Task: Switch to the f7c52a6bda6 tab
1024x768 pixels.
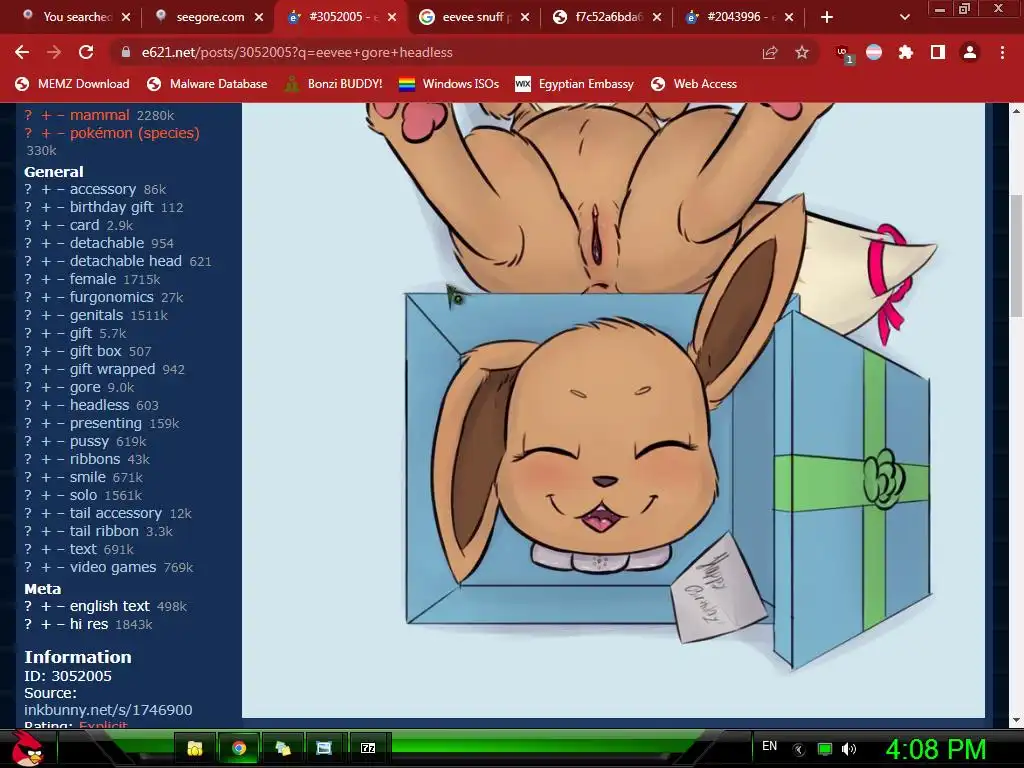Action: click(606, 17)
